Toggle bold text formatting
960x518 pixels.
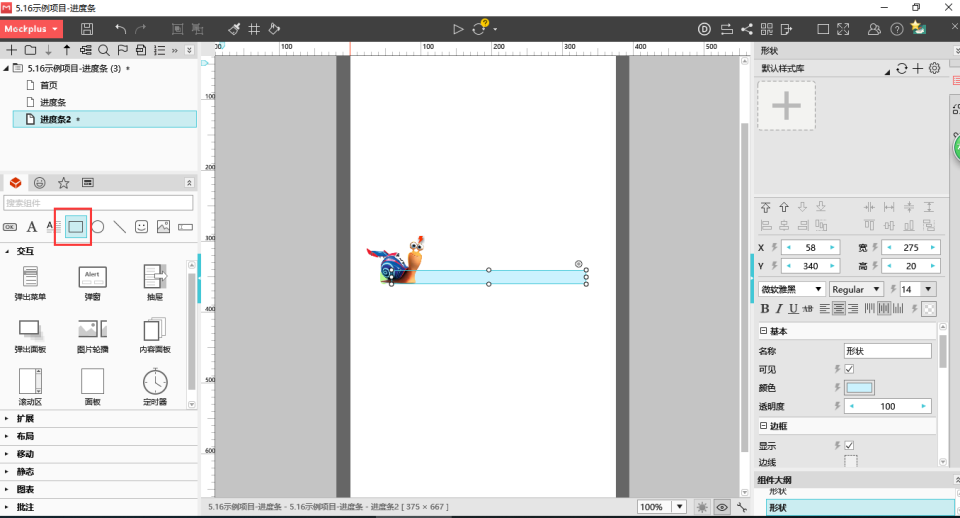(765, 309)
